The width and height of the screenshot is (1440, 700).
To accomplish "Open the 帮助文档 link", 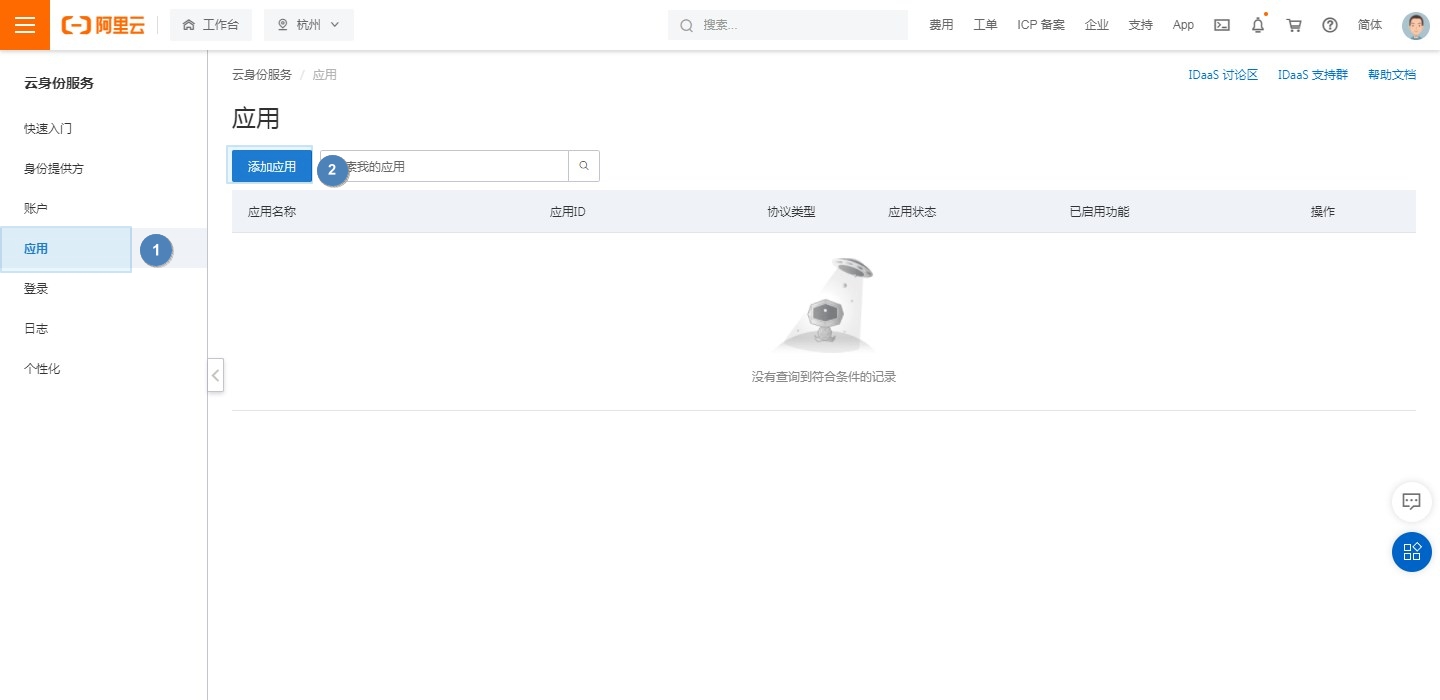I will point(1391,75).
